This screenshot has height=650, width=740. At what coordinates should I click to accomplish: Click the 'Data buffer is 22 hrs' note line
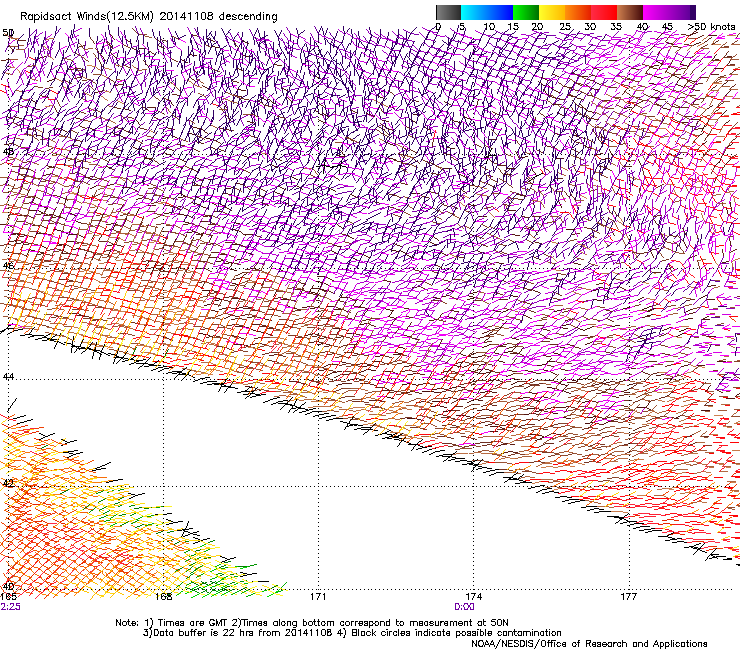(352, 633)
